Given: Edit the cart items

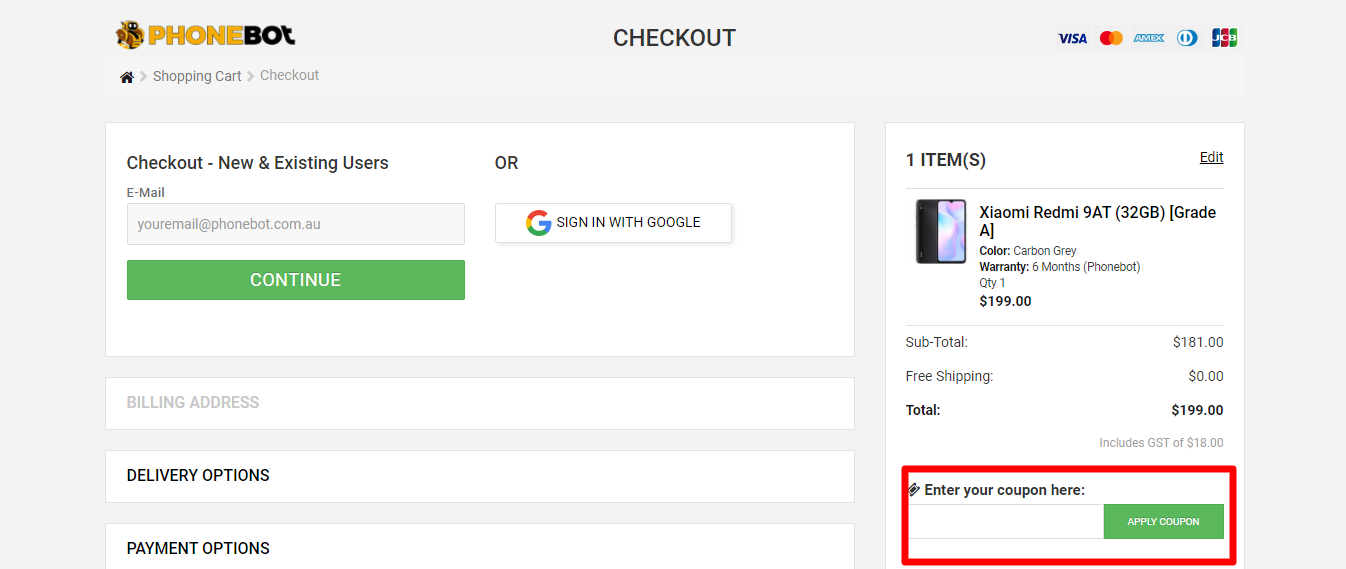Looking at the screenshot, I should pyautogui.click(x=1211, y=157).
